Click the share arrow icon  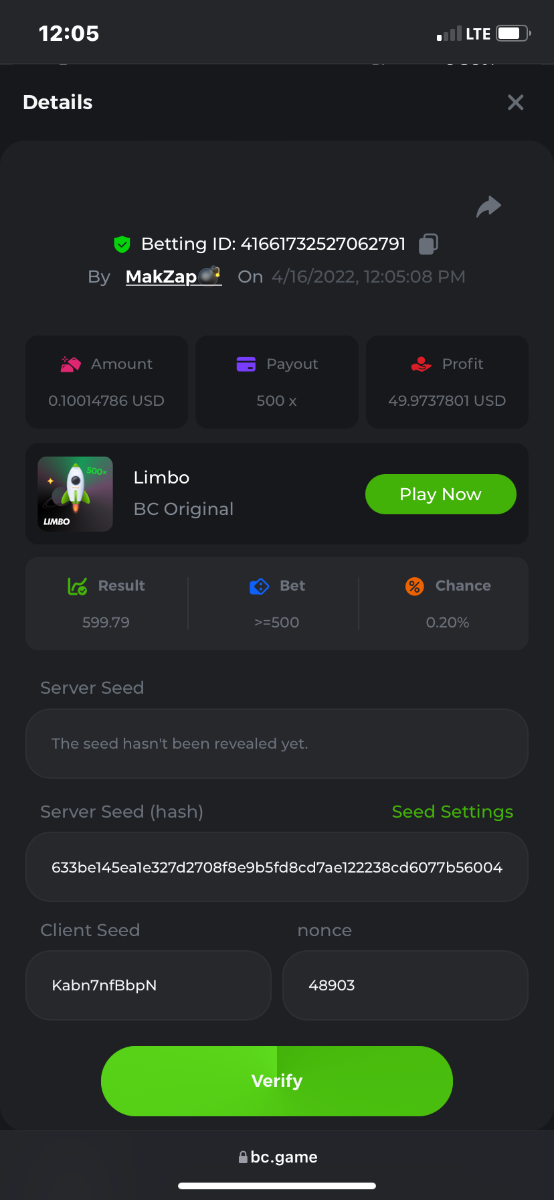pyautogui.click(x=488, y=207)
